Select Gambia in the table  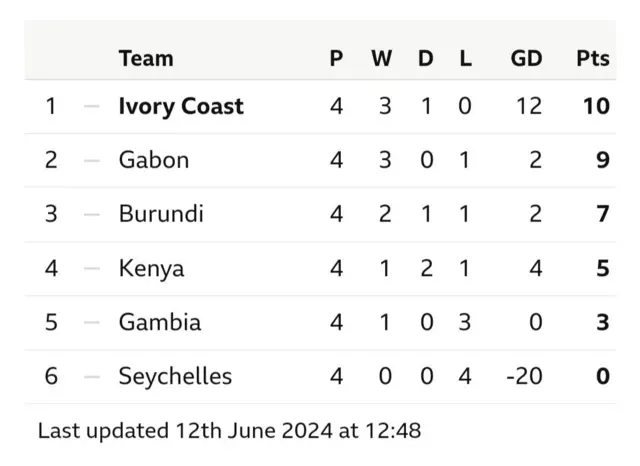[x=159, y=322]
